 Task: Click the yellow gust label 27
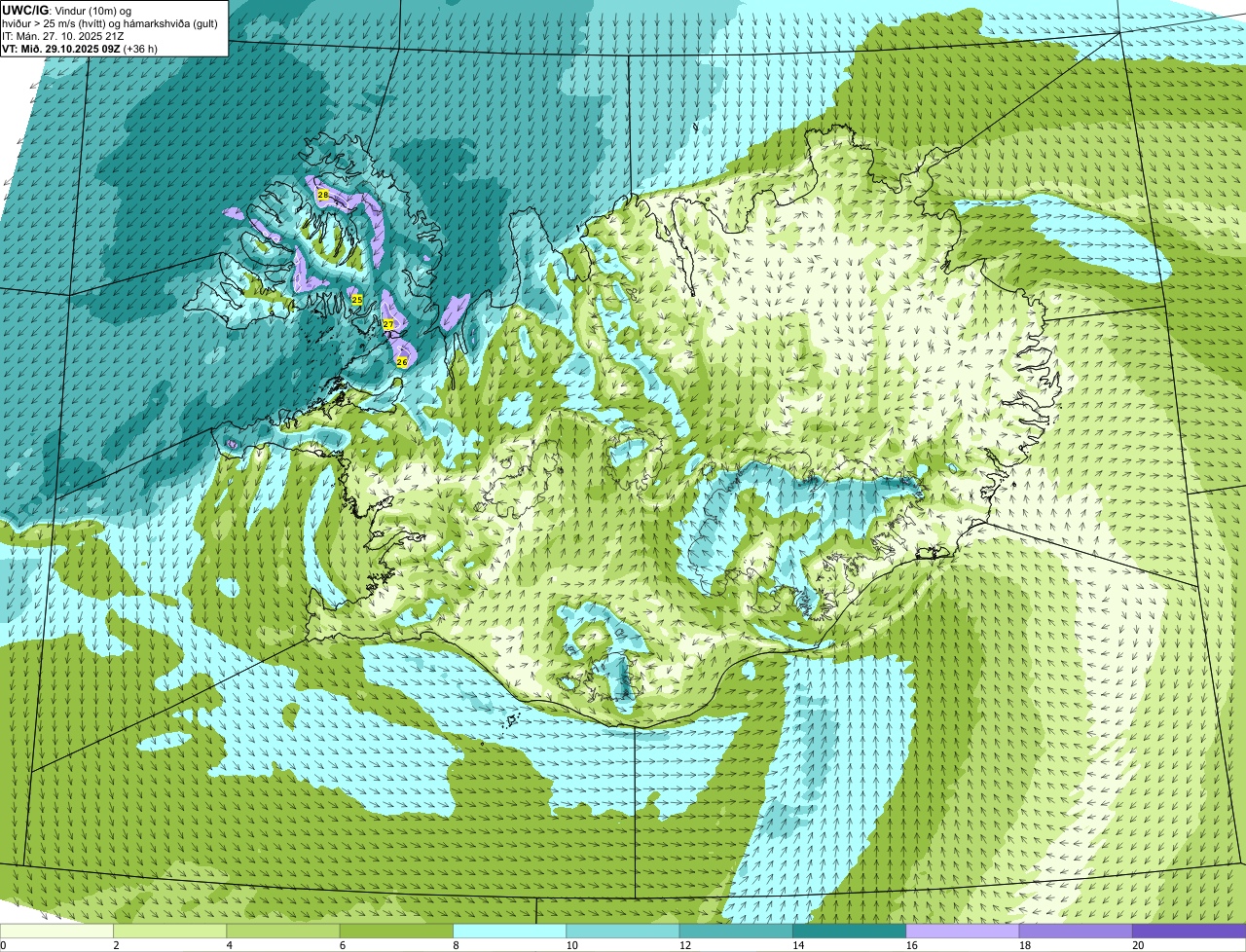(x=387, y=324)
